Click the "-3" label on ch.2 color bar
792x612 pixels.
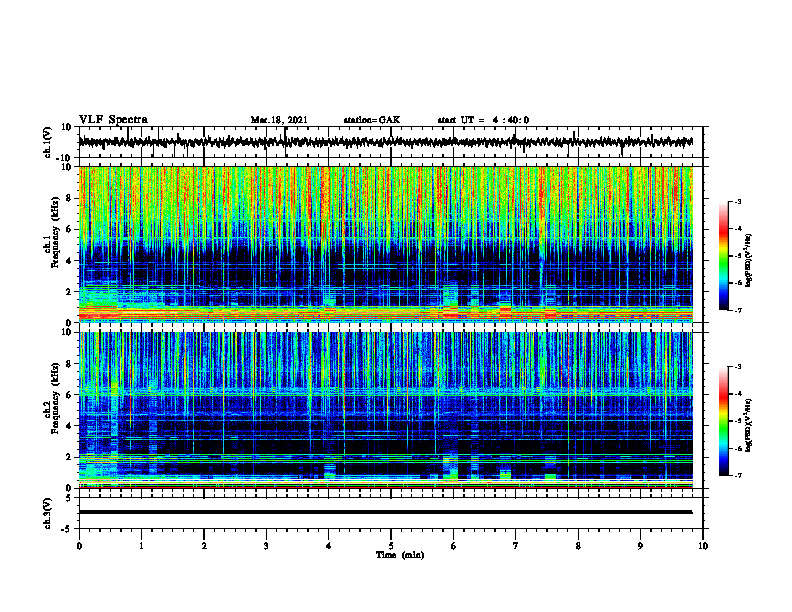pos(738,367)
